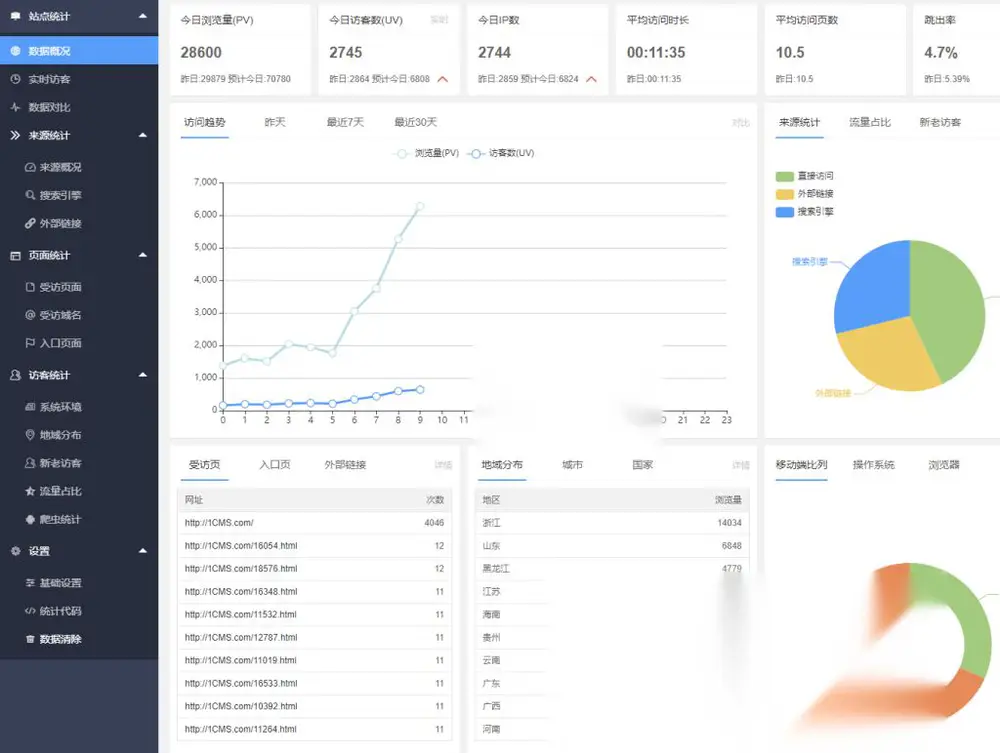
Task: Click the pulse icon beside 数据对比
Action: (x=15, y=107)
